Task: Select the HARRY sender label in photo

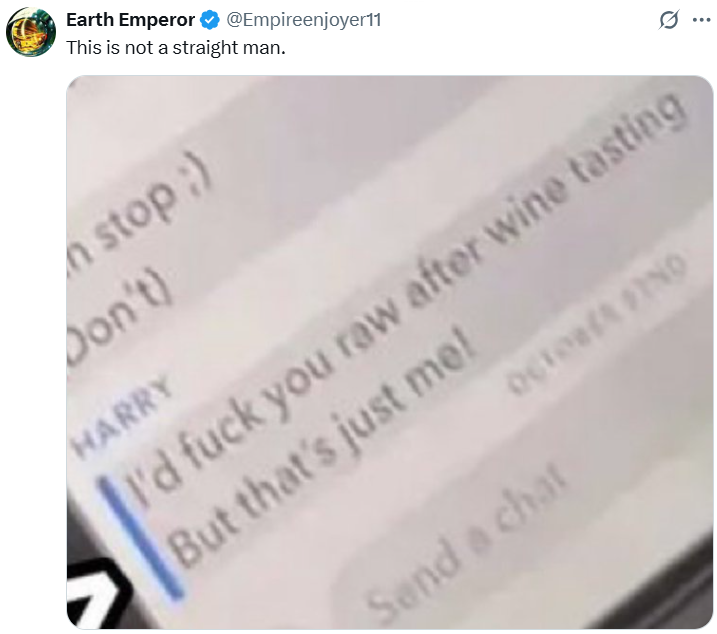Action: [123, 416]
